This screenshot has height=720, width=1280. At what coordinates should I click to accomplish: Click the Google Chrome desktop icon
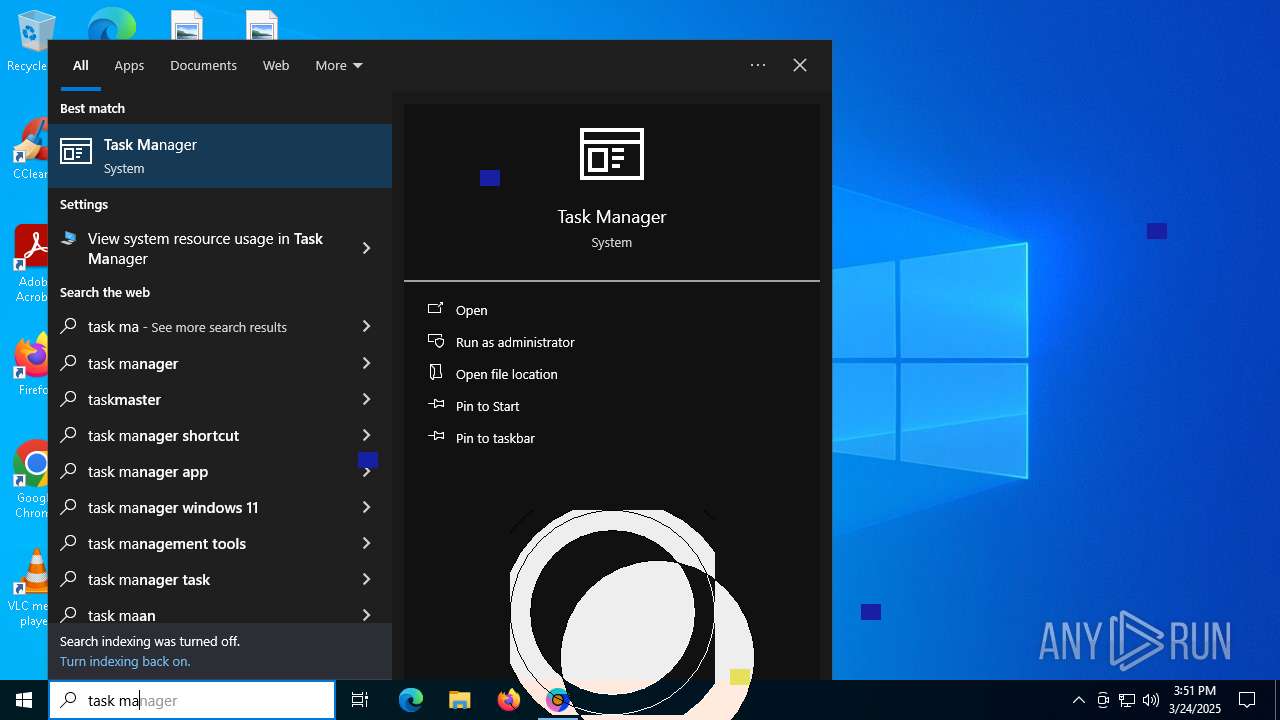(30, 480)
